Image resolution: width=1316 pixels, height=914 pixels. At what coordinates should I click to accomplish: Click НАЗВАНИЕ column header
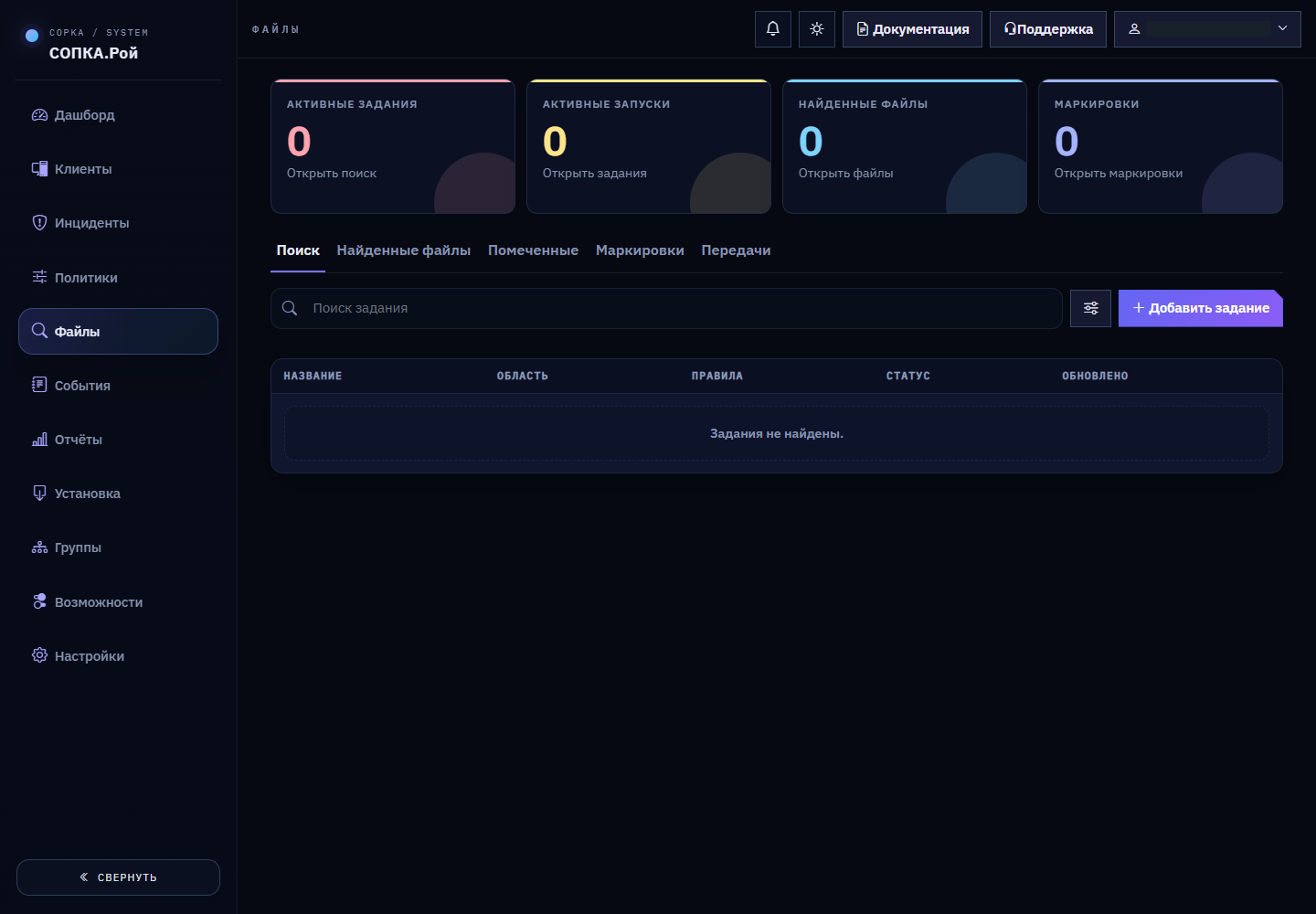(x=313, y=376)
